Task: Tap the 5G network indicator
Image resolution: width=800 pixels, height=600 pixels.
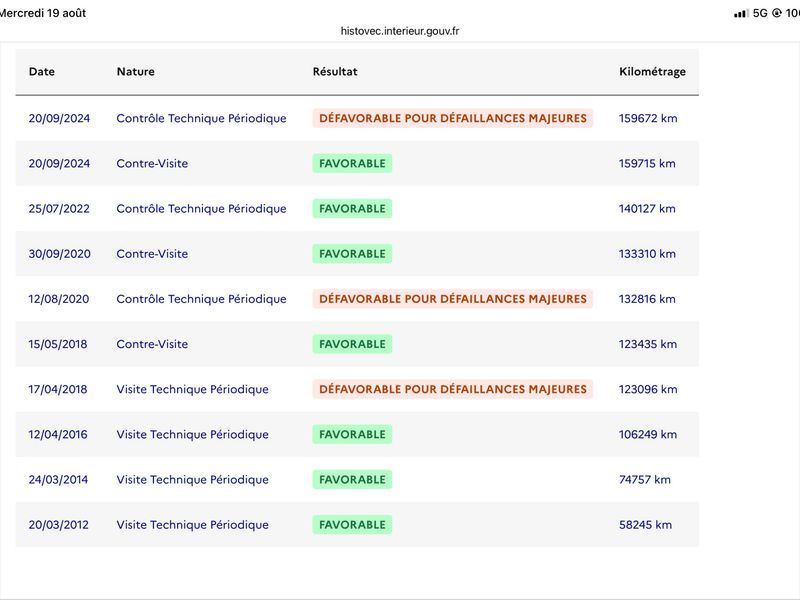Action: (x=760, y=13)
